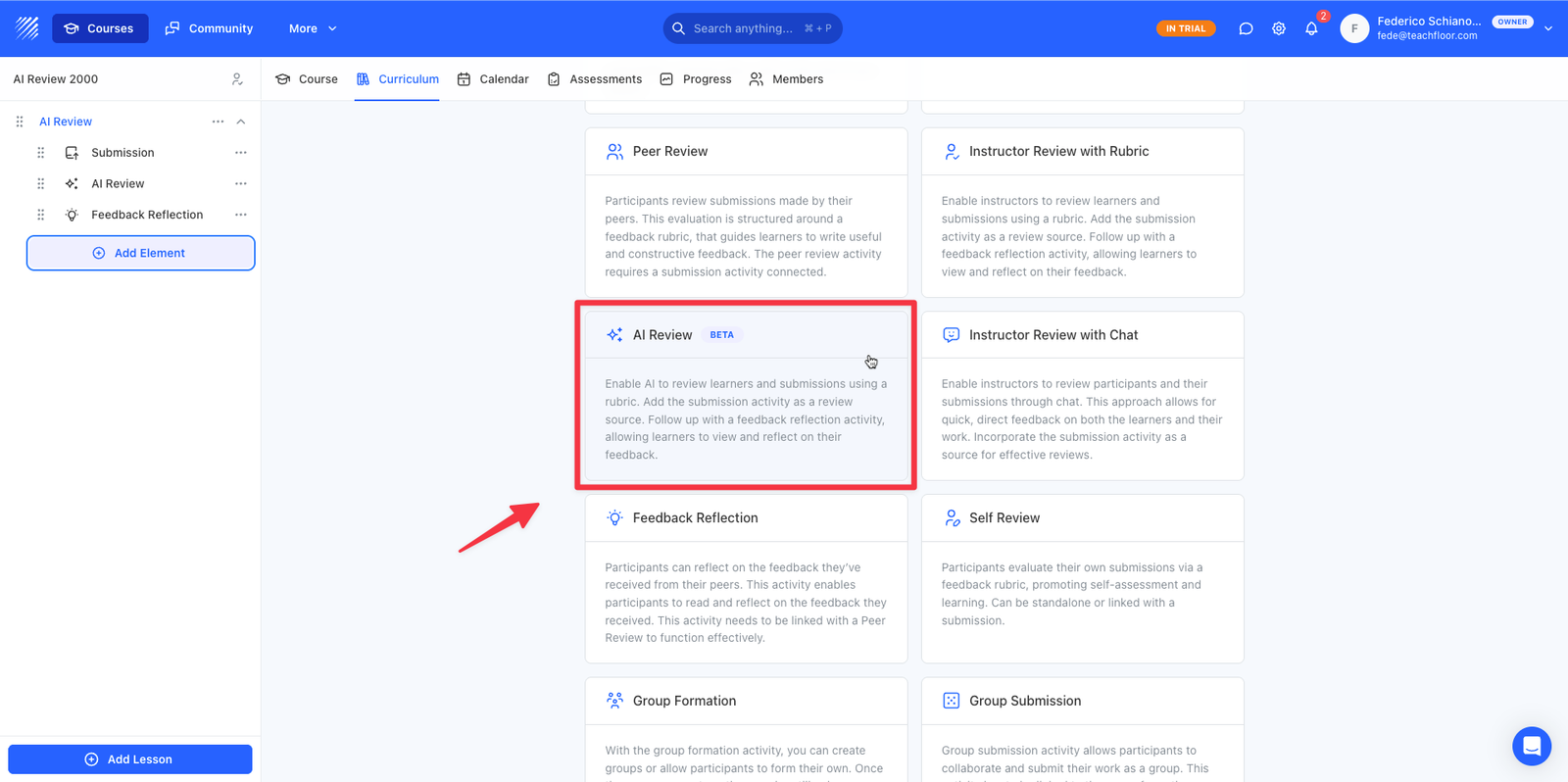Switch to the Calendar tab
Viewport: 1568px width, 782px height.
point(493,79)
